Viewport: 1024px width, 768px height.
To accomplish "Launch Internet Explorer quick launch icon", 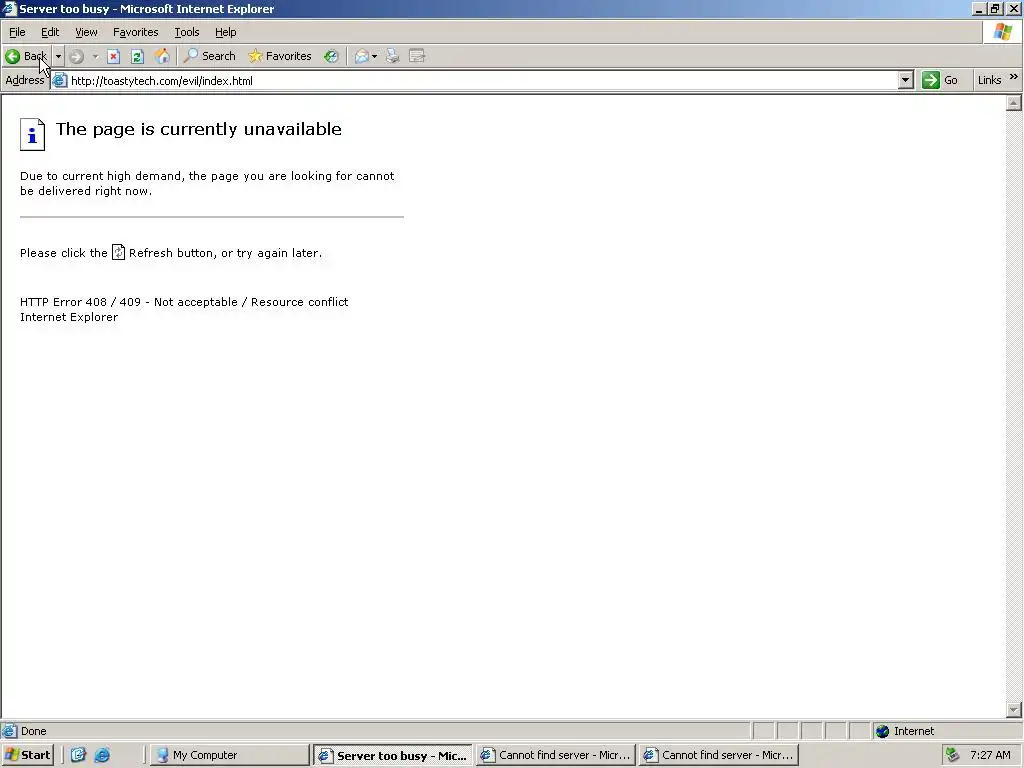I will coord(103,755).
